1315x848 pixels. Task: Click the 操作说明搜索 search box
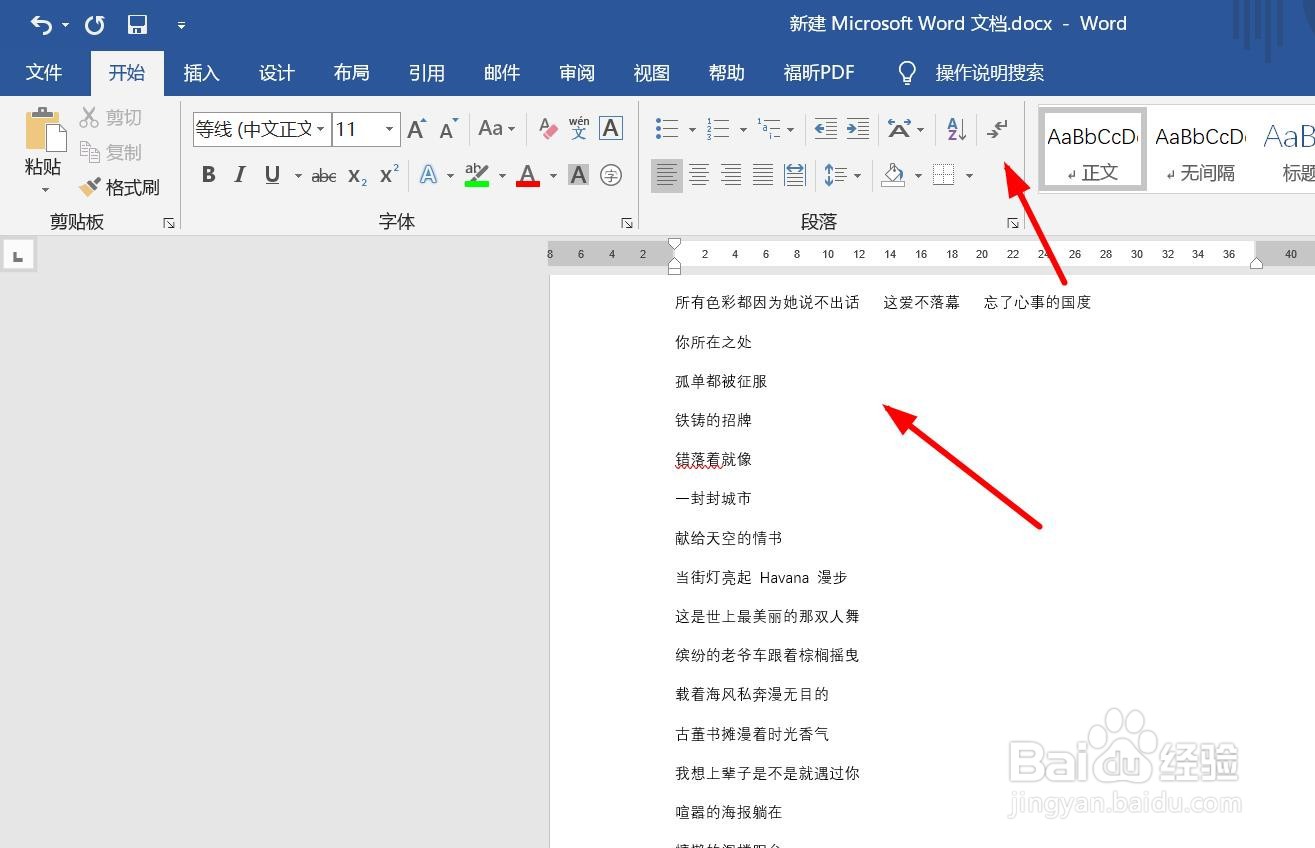(x=970, y=73)
